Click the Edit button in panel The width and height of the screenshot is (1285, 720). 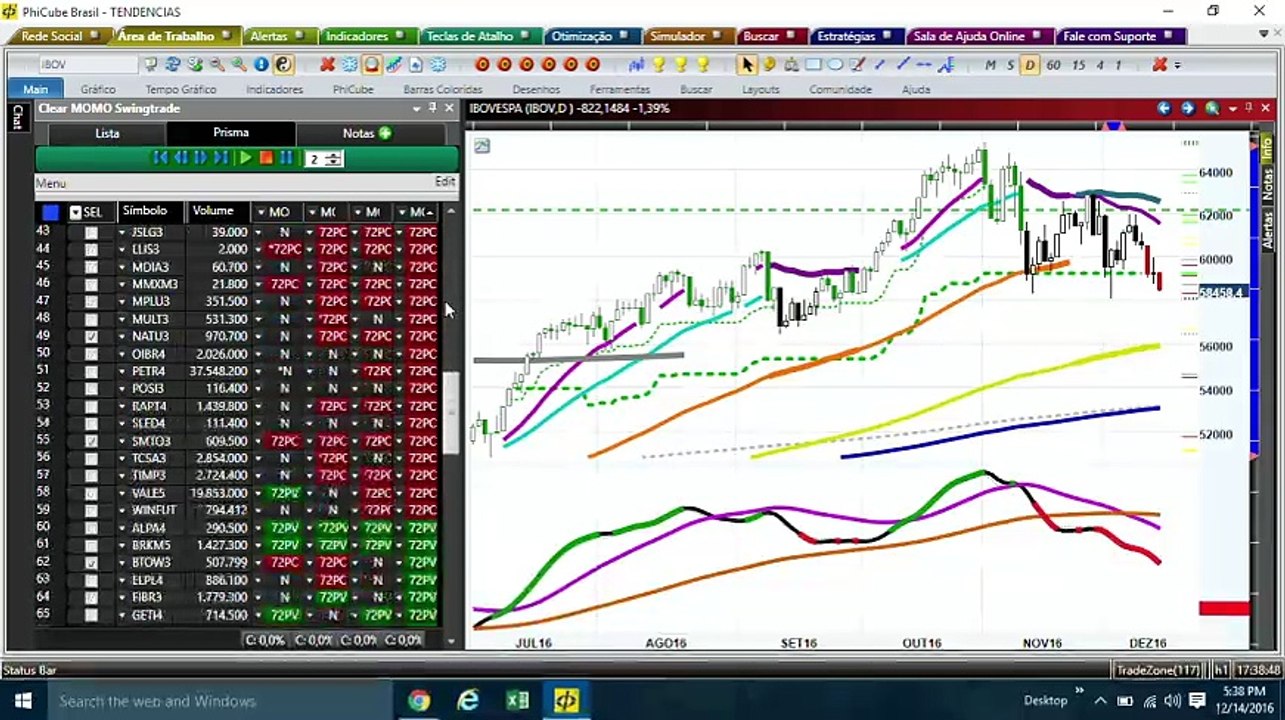(445, 182)
